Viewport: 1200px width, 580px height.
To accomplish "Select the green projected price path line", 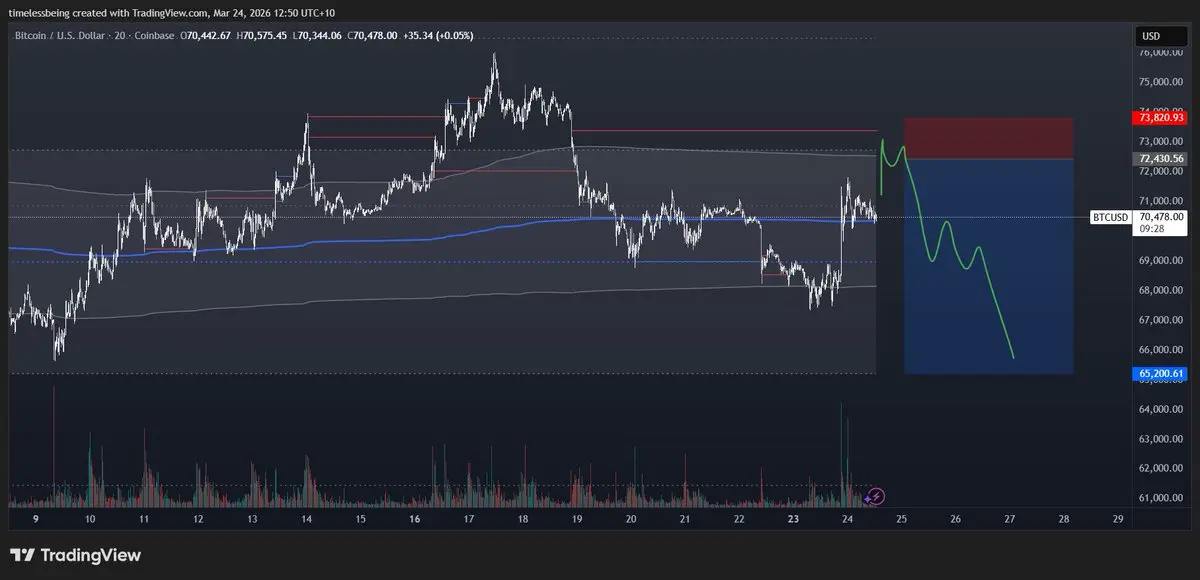I will tap(945, 247).
